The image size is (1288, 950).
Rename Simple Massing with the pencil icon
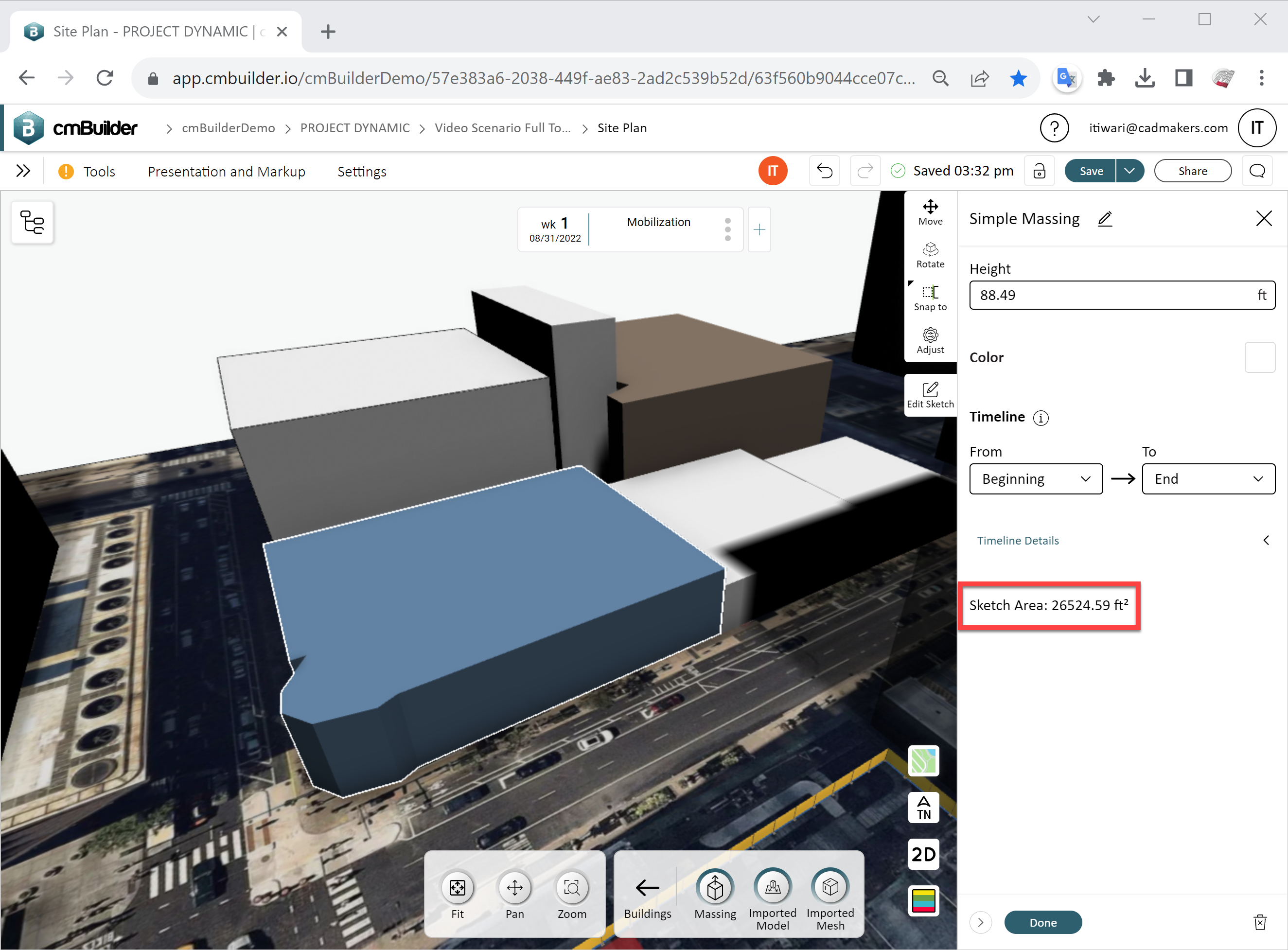[1105, 219]
